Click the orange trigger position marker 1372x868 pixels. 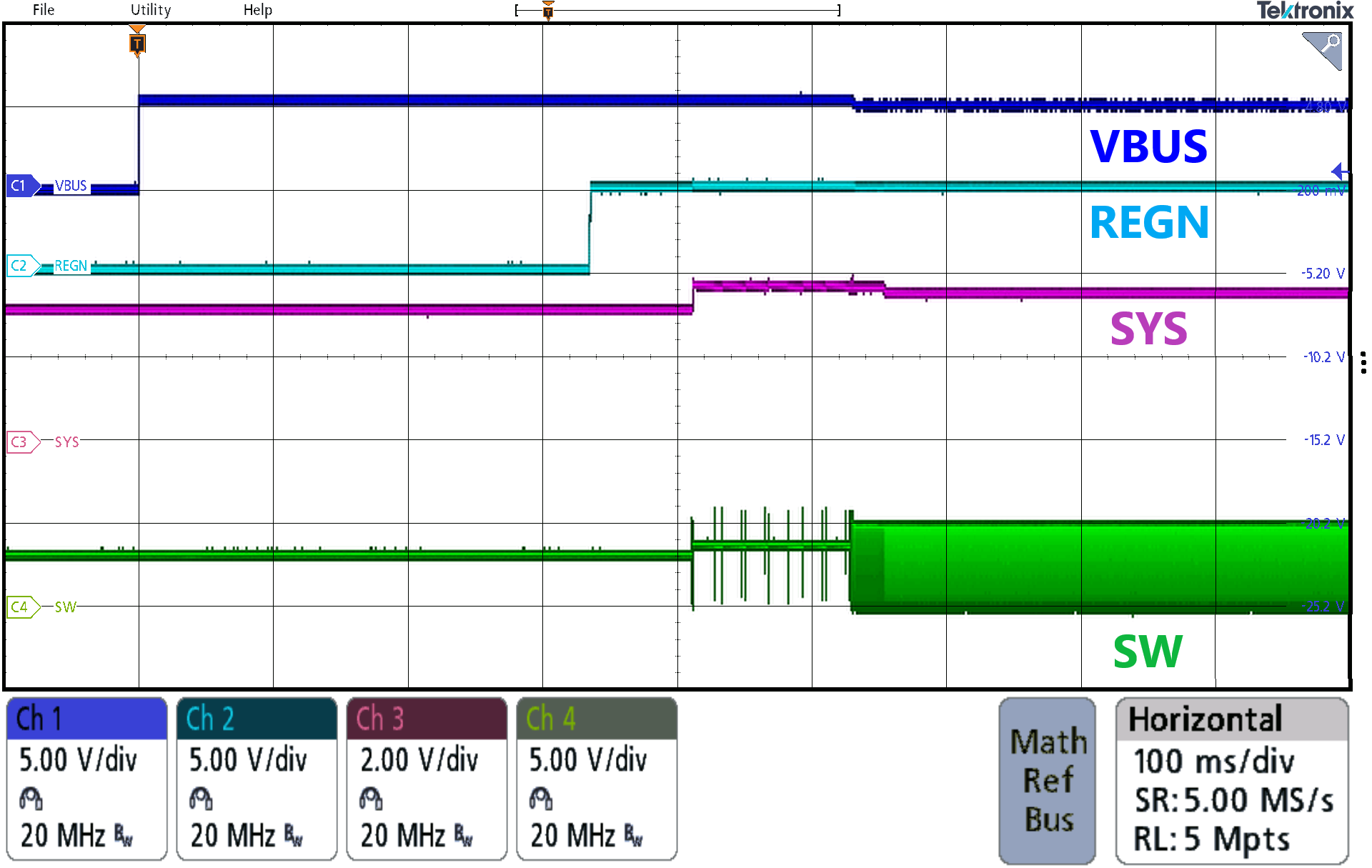coord(136,44)
